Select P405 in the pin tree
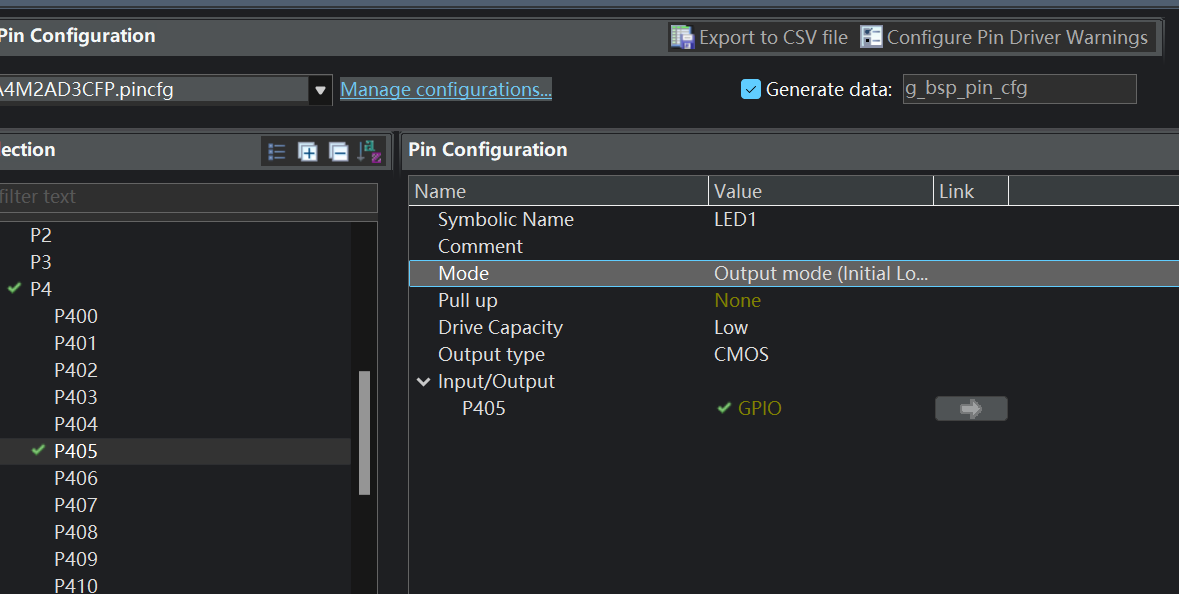 76,451
